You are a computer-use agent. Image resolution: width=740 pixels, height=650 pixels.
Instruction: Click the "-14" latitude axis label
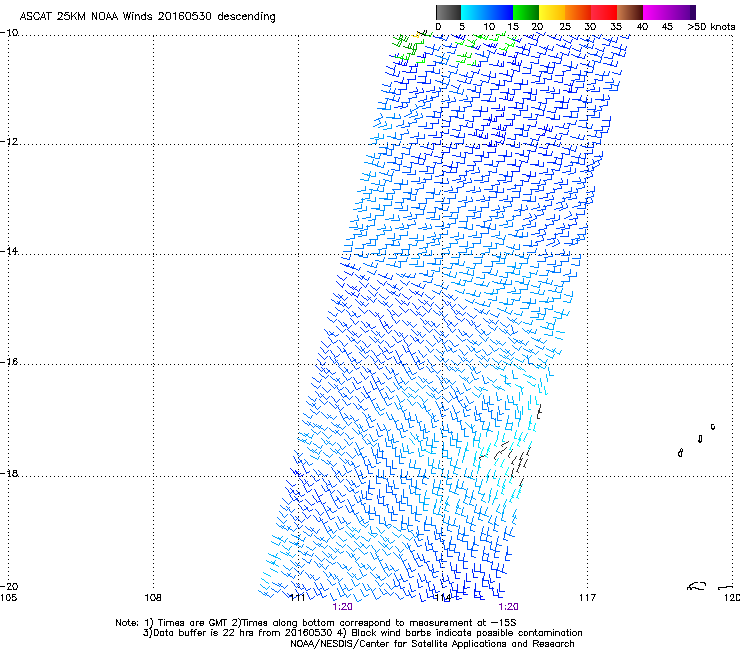9,251
